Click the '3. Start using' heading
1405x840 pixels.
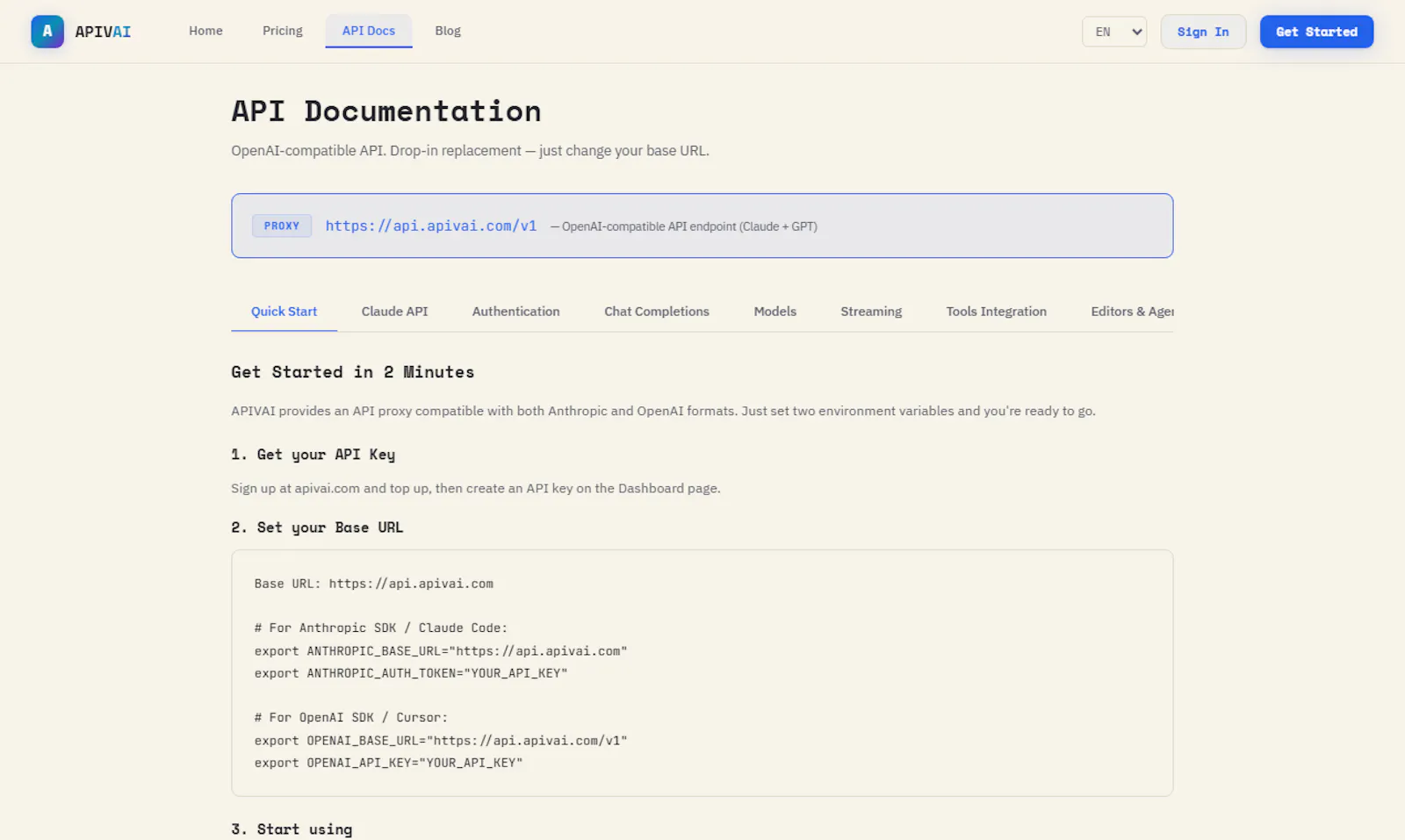(x=292, y=829)
